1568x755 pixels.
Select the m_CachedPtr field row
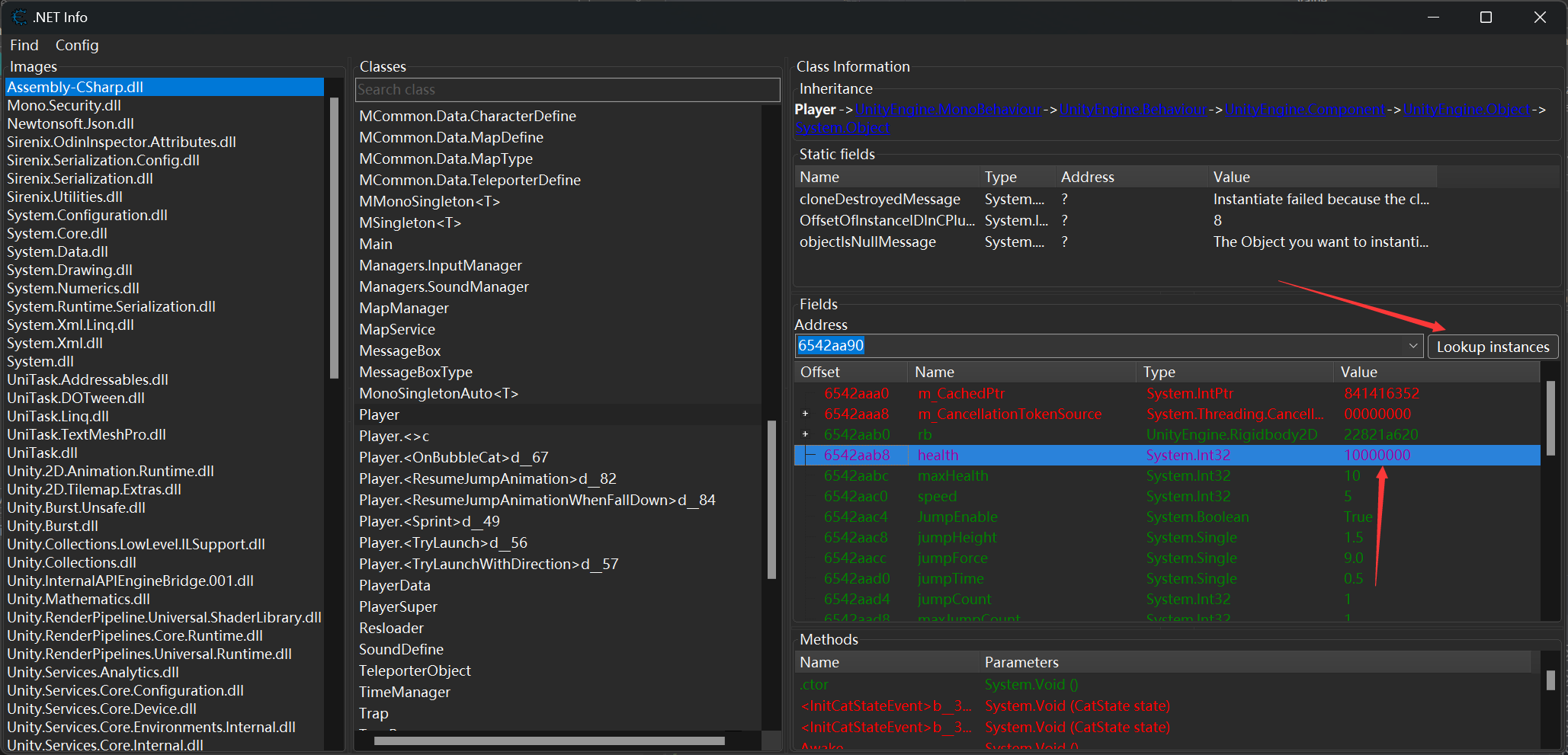[1167, 393]
